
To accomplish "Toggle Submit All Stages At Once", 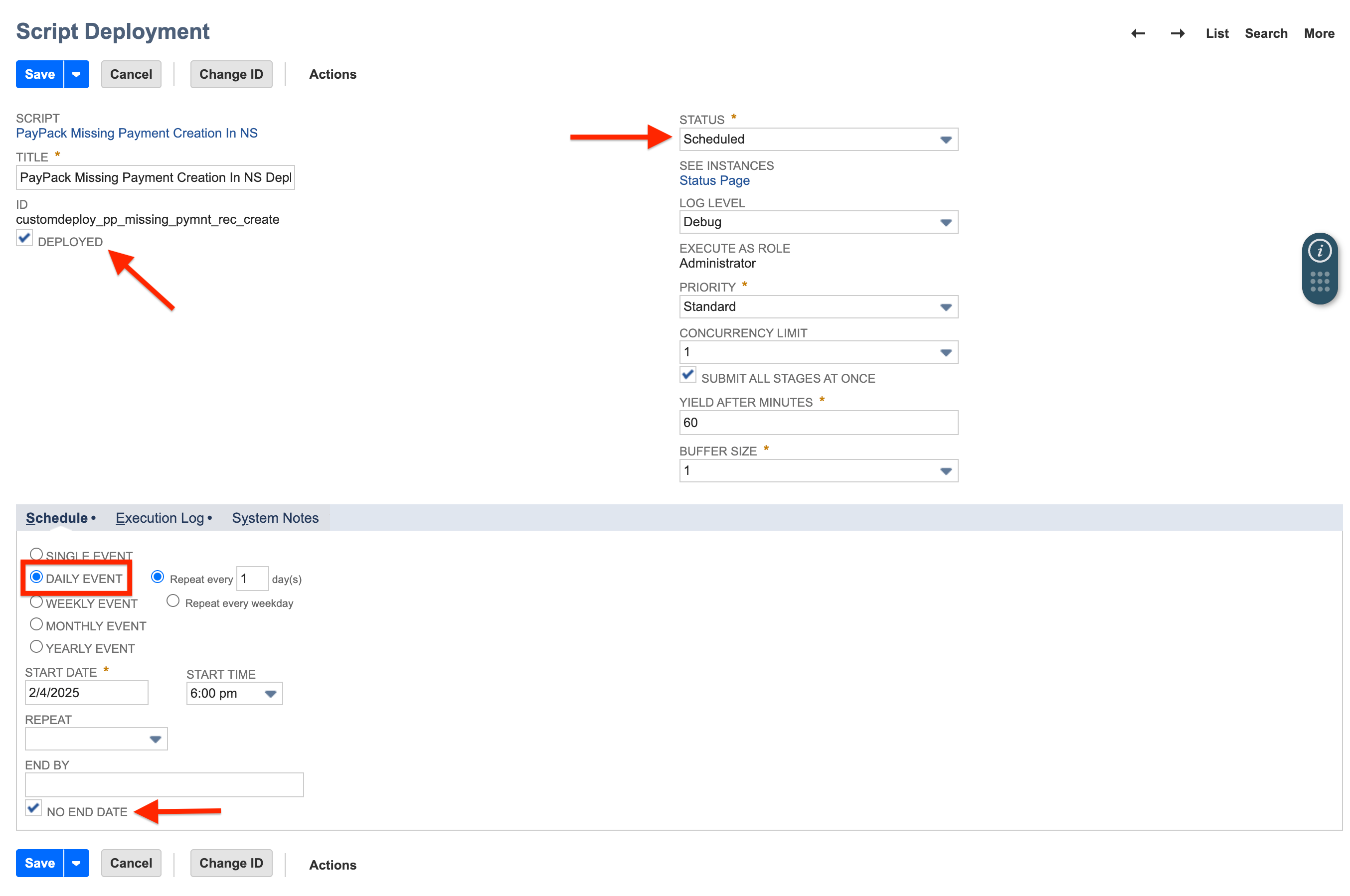I will [x=687, y=374].
